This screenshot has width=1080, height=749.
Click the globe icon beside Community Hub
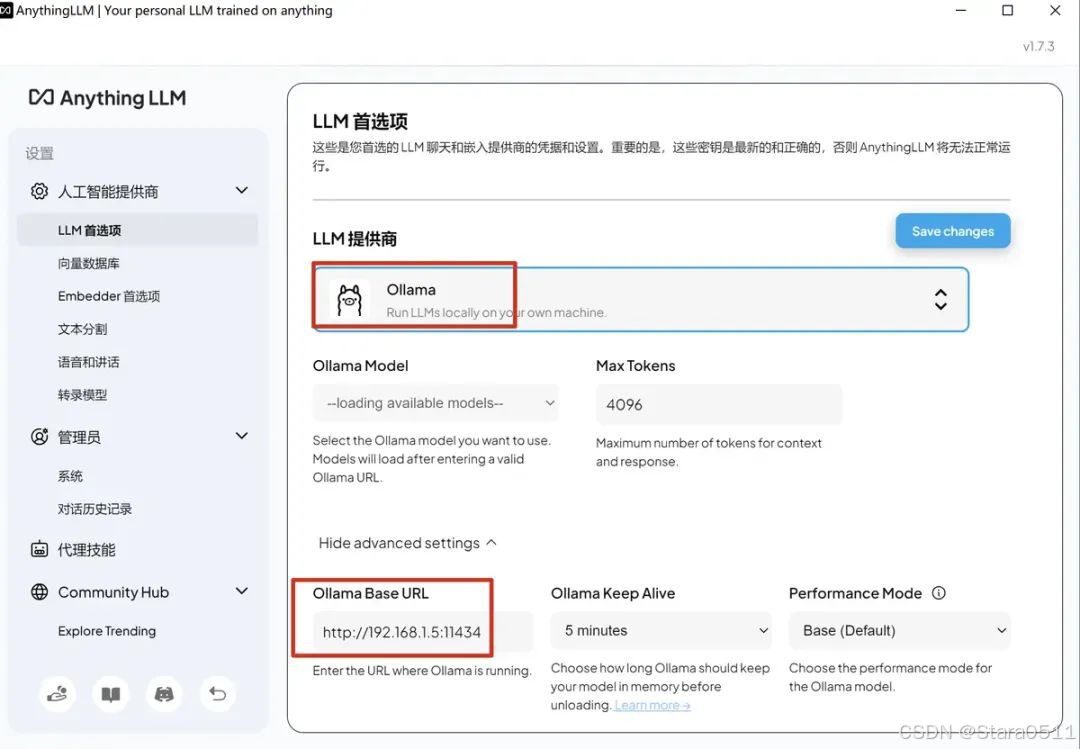point(39,592)
